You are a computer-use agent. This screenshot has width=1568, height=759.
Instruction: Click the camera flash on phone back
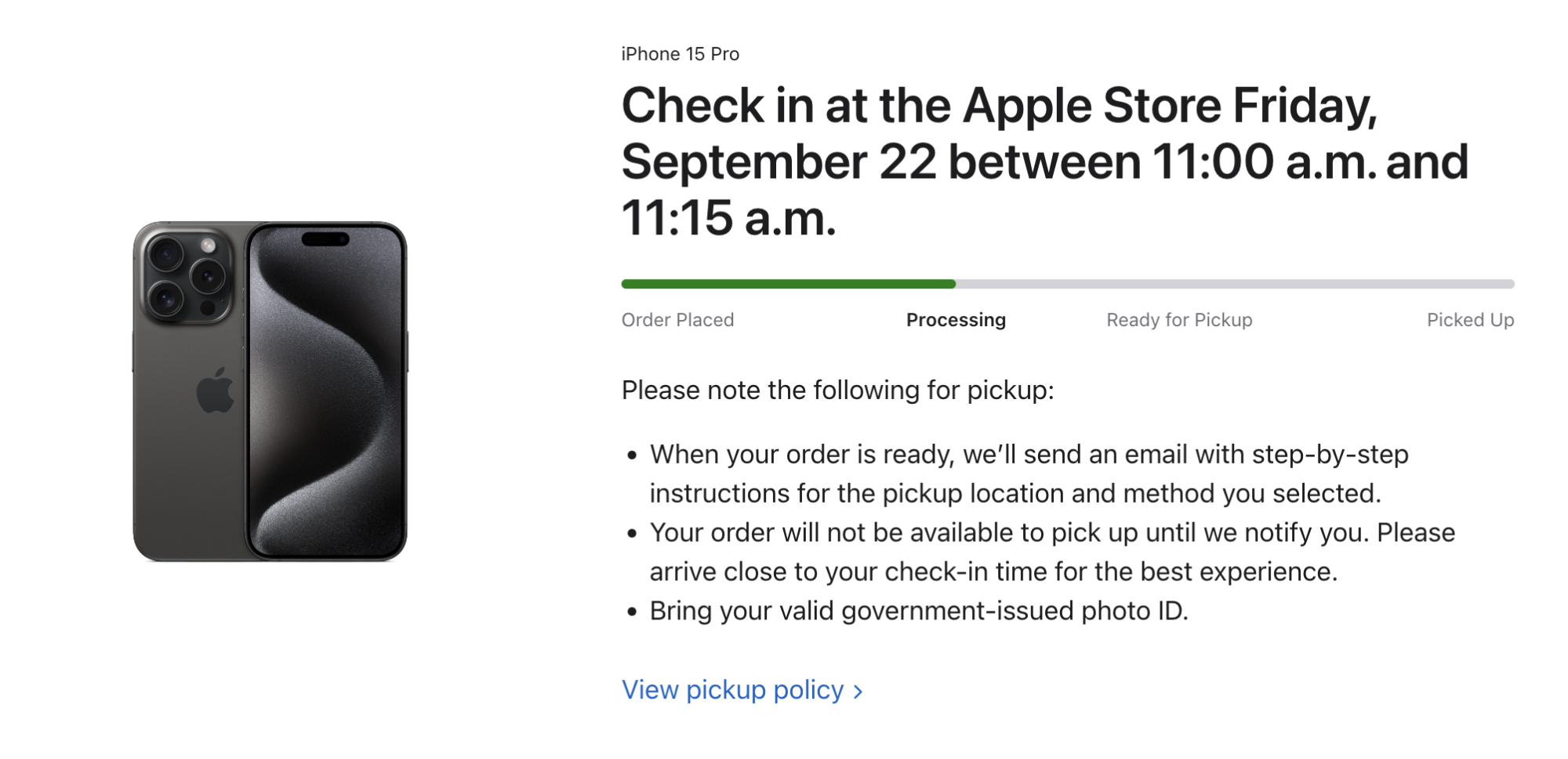(209, 245)
